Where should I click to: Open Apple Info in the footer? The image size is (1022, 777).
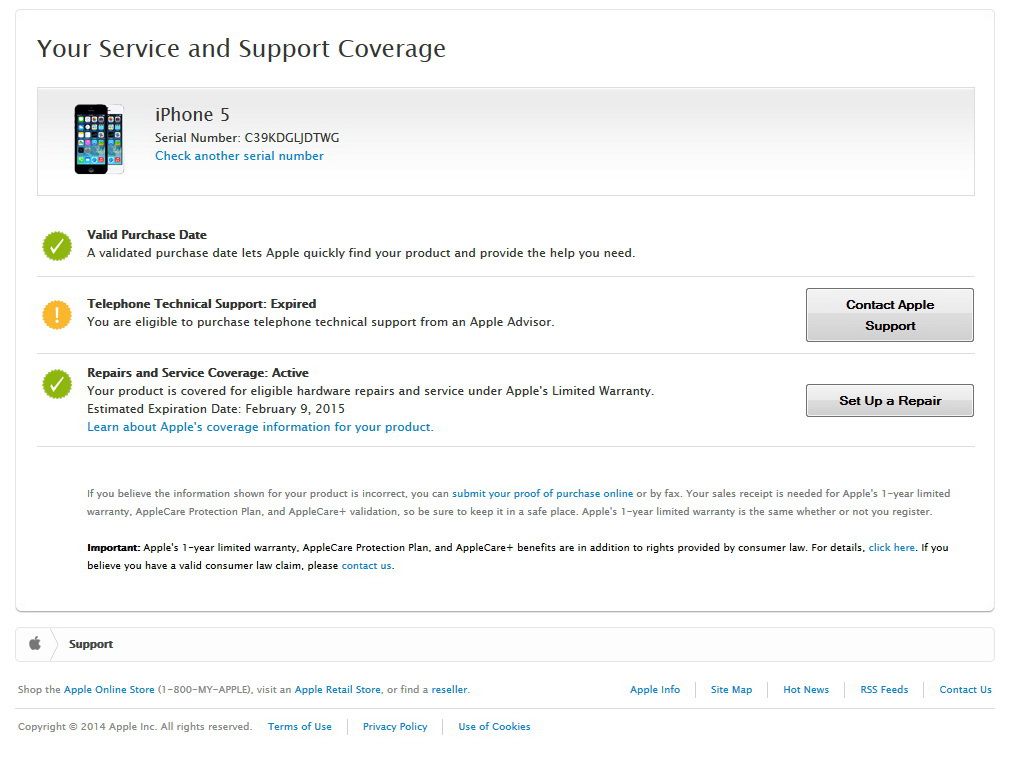point(654,690)
